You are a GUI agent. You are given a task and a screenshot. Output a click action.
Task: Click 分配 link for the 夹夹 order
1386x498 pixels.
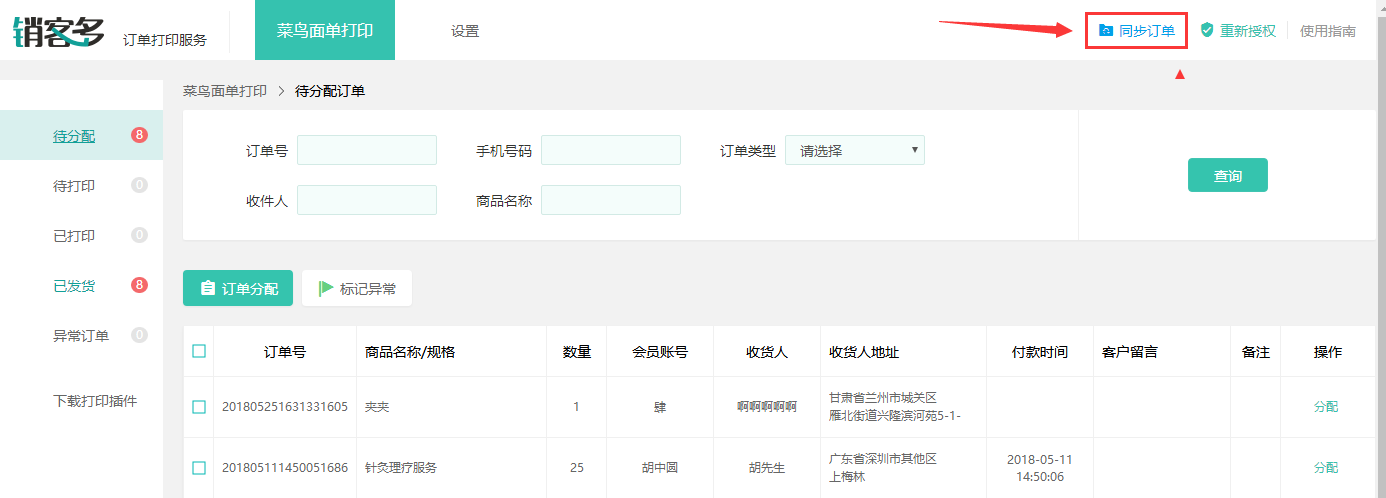[1326, 407]
